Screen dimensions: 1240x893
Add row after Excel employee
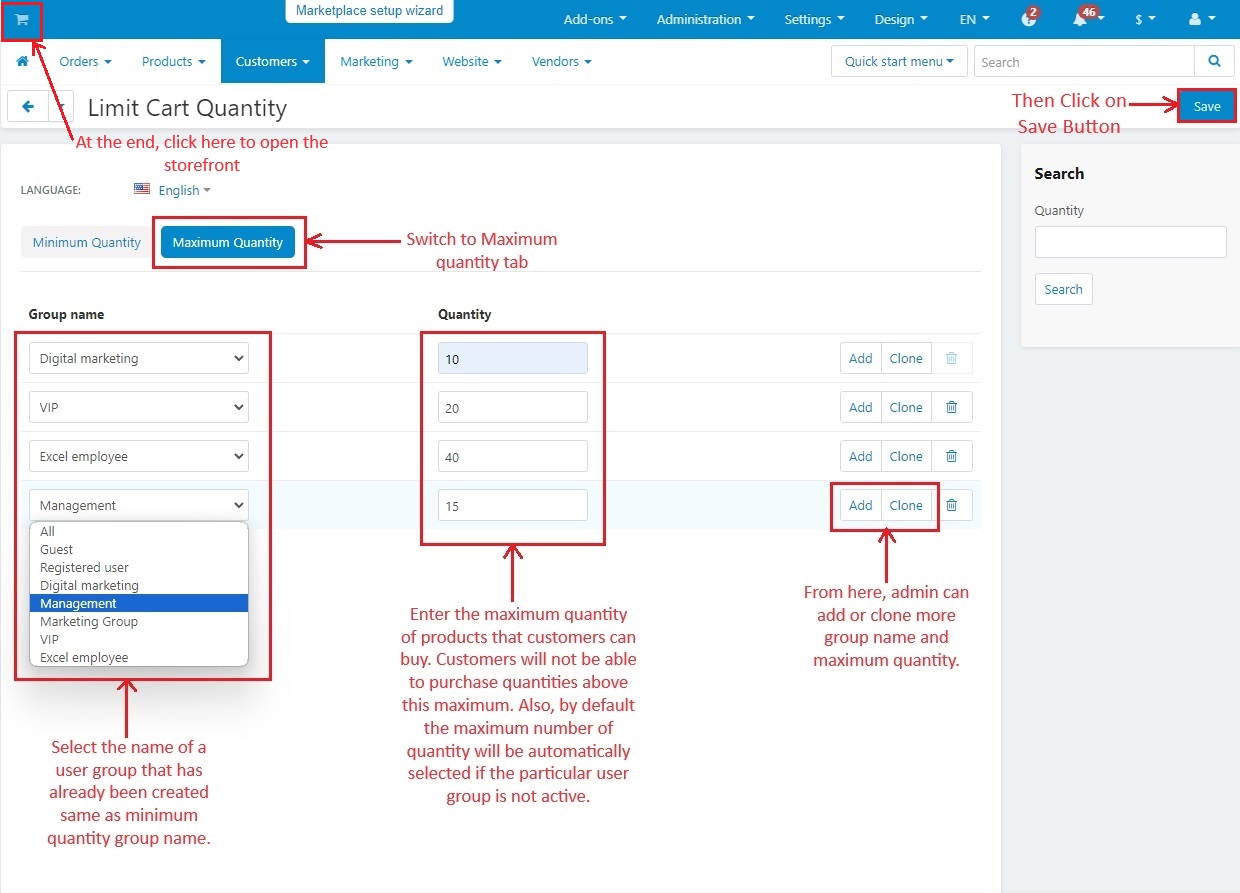[861, 456]
